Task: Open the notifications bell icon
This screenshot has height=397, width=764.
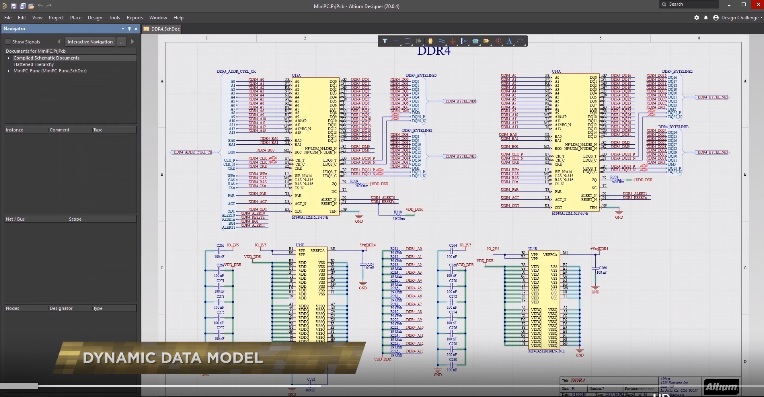Action: click(x=706, y=18)
